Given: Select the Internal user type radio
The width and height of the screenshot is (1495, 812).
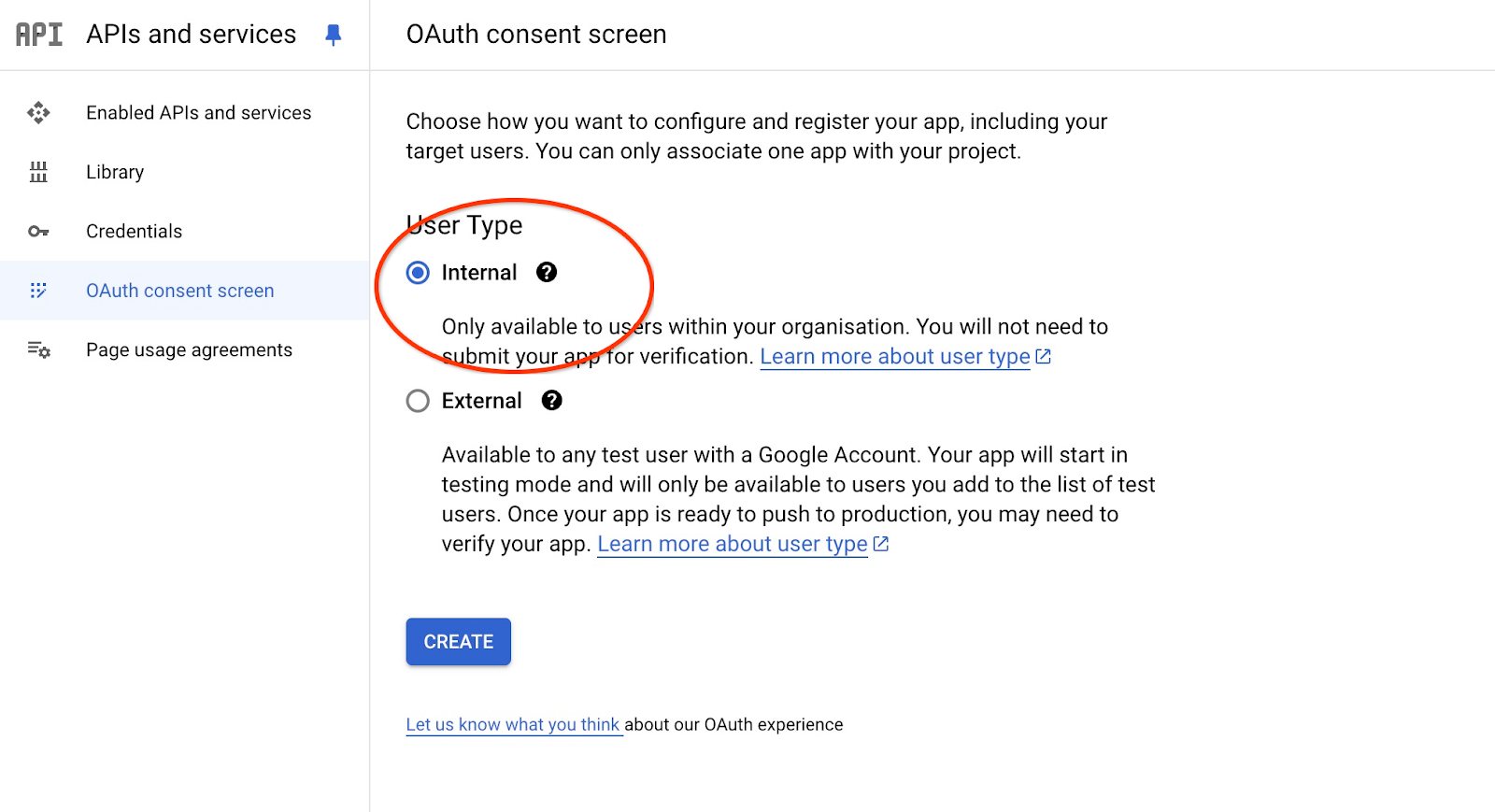Looking at the screenshot, I should pyautogui.click(x=418, y=273).
